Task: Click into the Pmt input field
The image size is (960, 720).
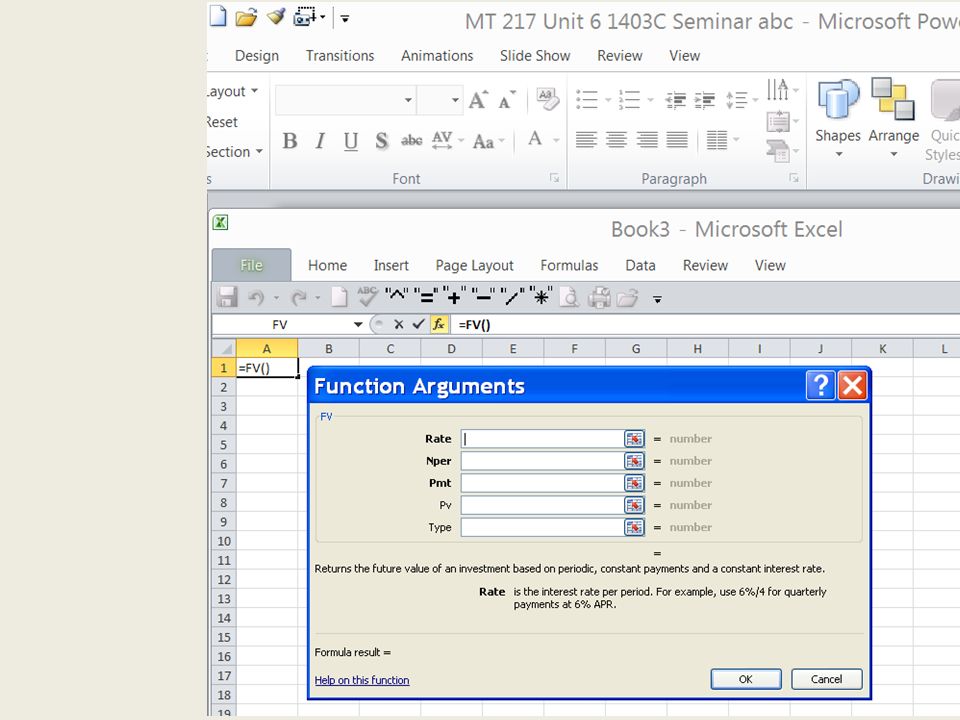Action: click(542, 483)
